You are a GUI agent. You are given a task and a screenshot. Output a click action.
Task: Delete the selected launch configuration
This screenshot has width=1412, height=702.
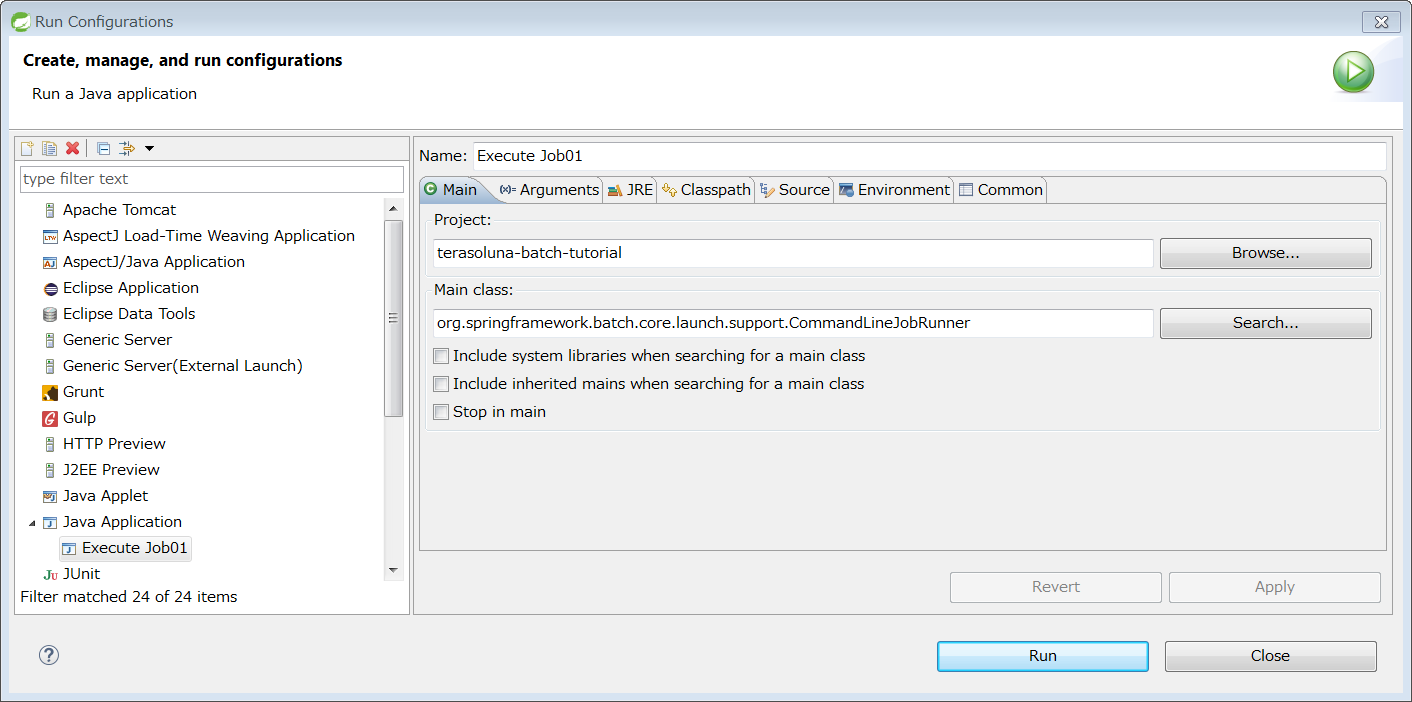click(x=72, y=148)
